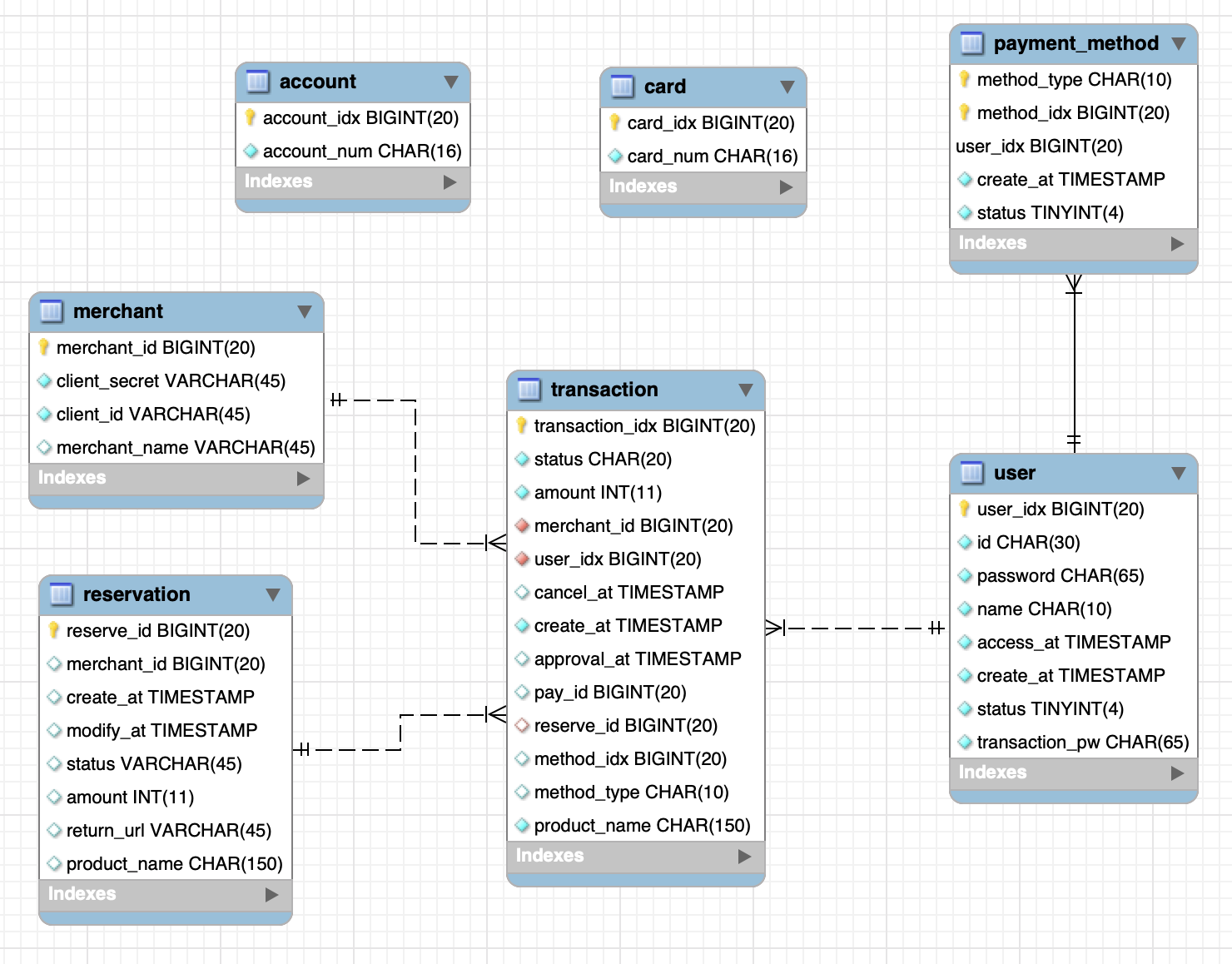Click the diamond icon beside transaction_pw
Image resolution: width=1232 pixels, height=964 pixels.
point(965,742)
